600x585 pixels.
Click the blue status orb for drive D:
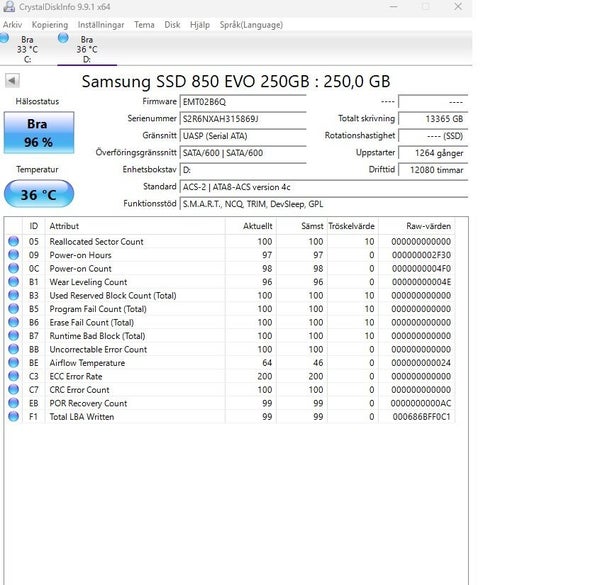[63, 37]
